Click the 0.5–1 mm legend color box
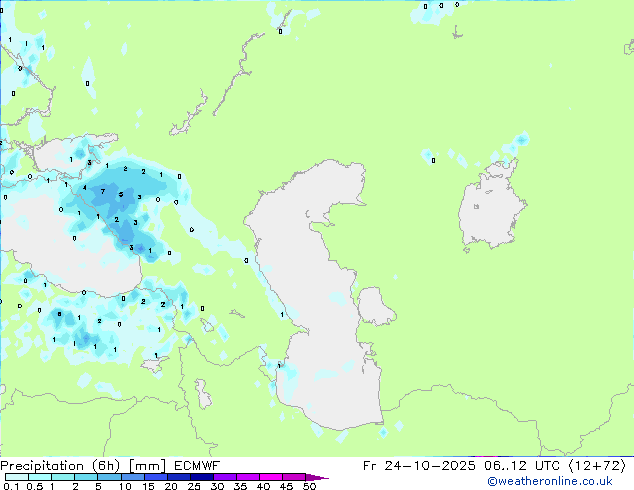Viewport: 634px width, 490px height. click(x=40, y=477)
